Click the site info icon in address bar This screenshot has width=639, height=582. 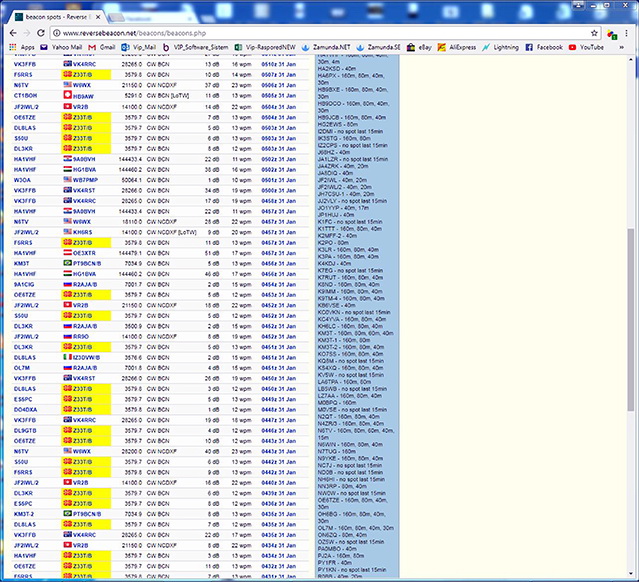pos(57,33)
